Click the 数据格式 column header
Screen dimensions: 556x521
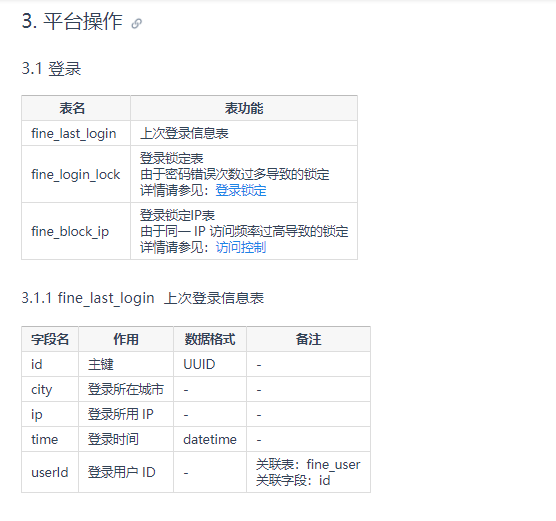(210, 339)
